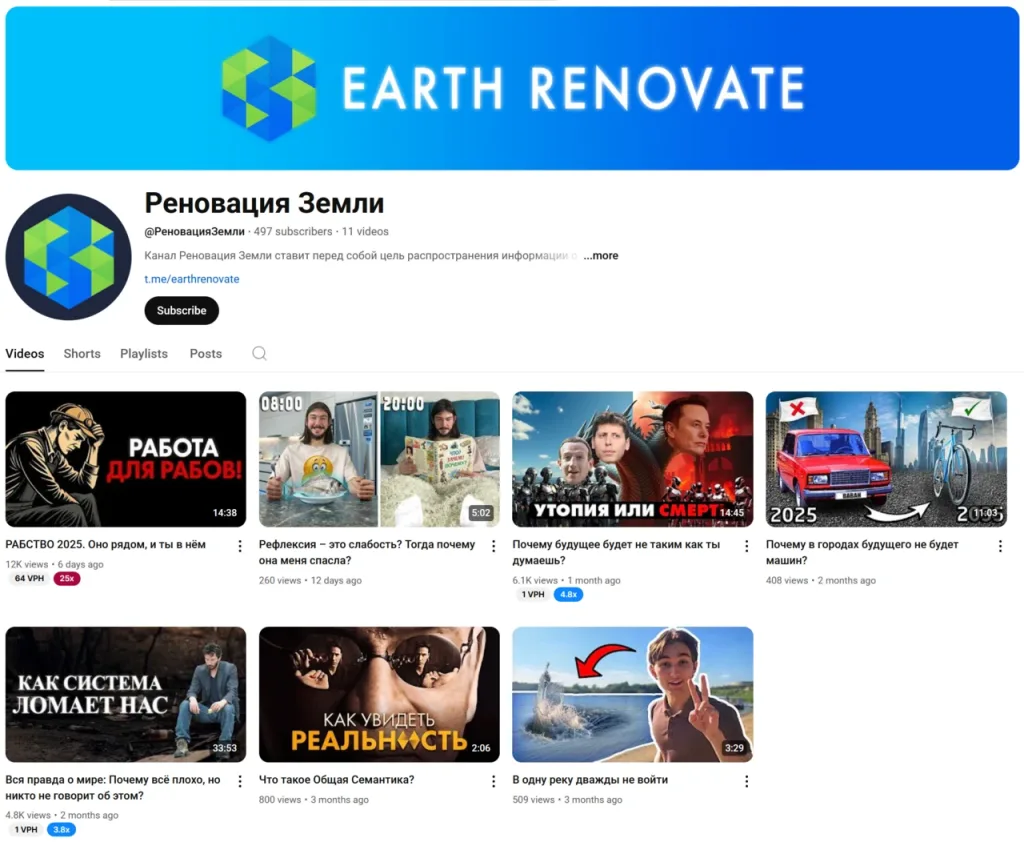Click the 25x multiplier badge
Image resolution: width=1024 pixels, height=842 pixels.
point(67,578)
